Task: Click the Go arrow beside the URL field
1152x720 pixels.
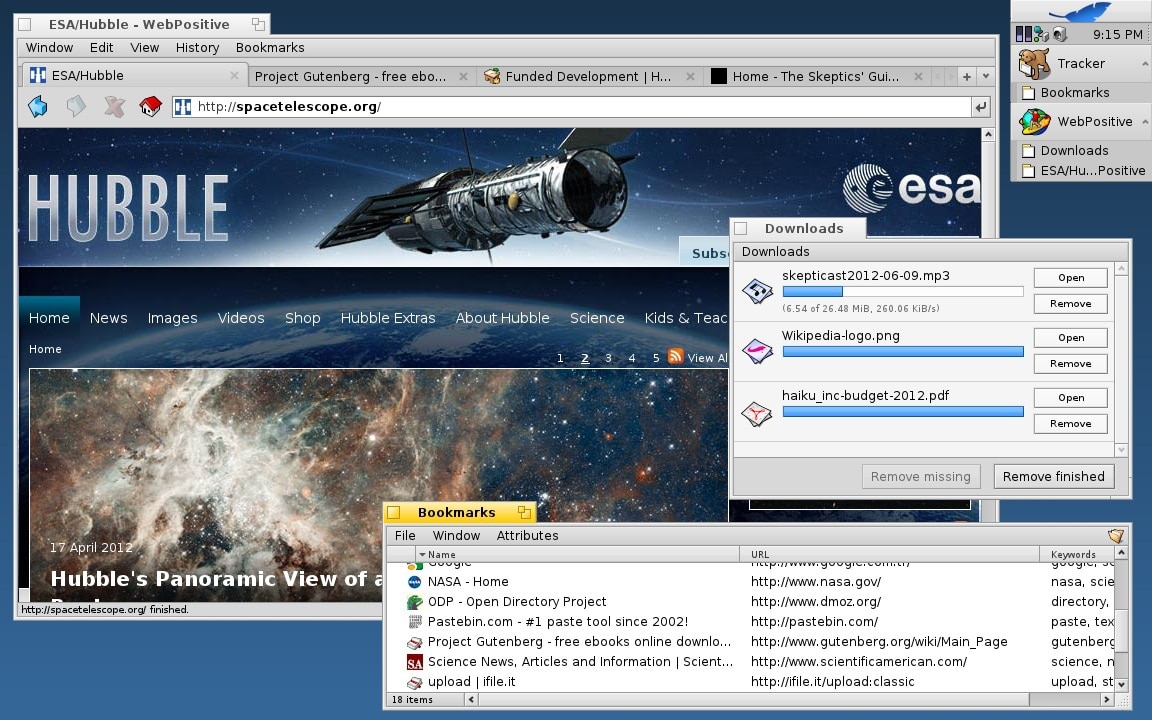Action: pos(981,107)
